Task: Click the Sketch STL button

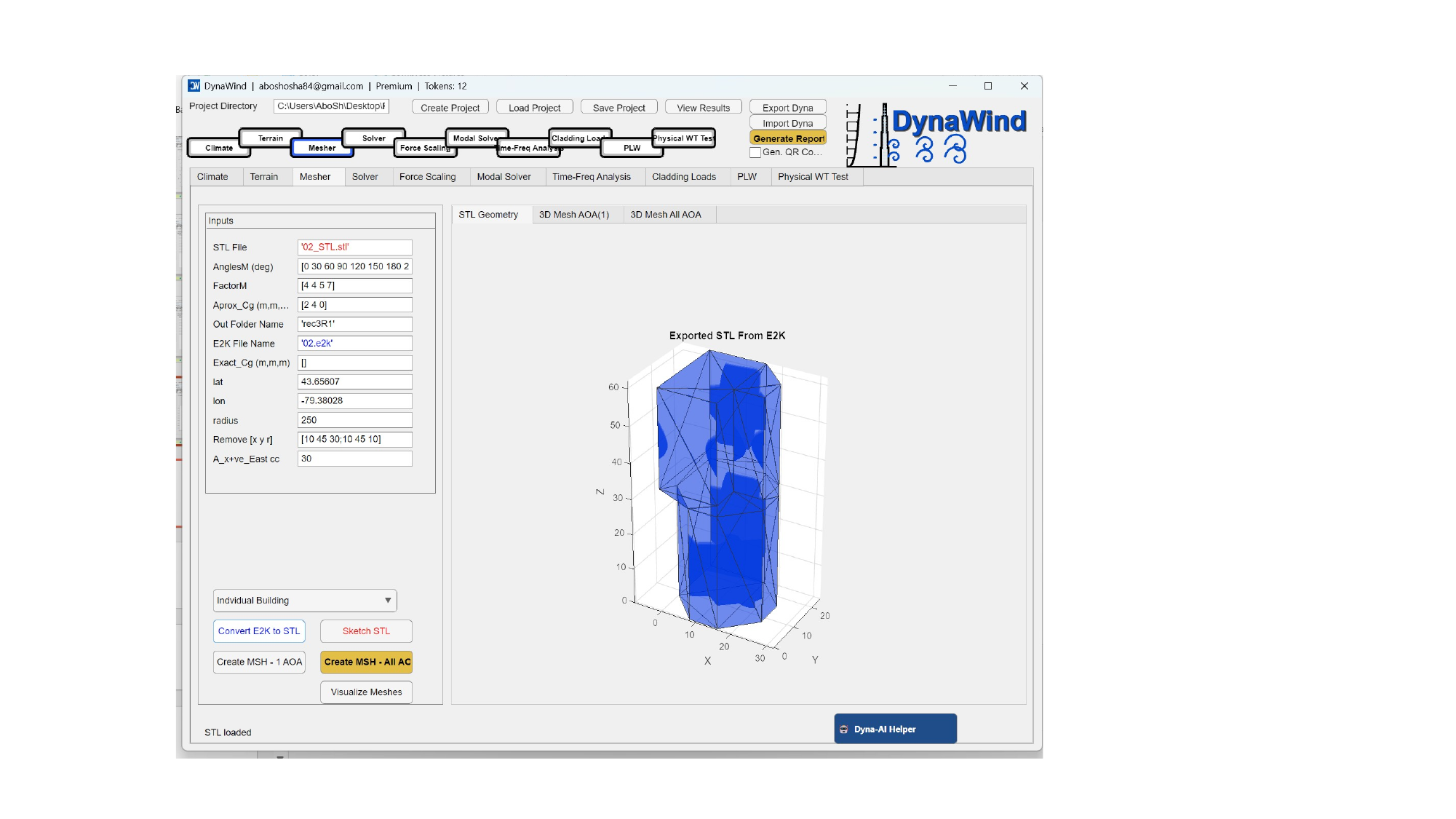Action: click(x=366, y=631)
